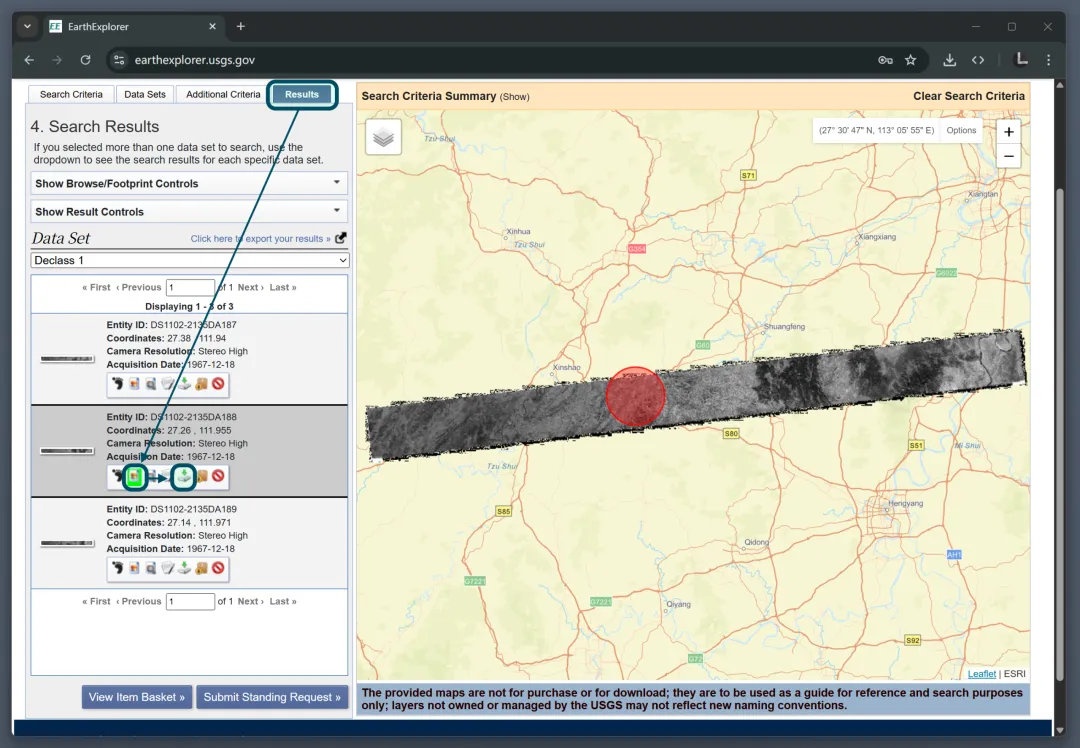Click the export results icon
Image resolution: width=1080 pixels, height=748 pixels.
(341, 238)
